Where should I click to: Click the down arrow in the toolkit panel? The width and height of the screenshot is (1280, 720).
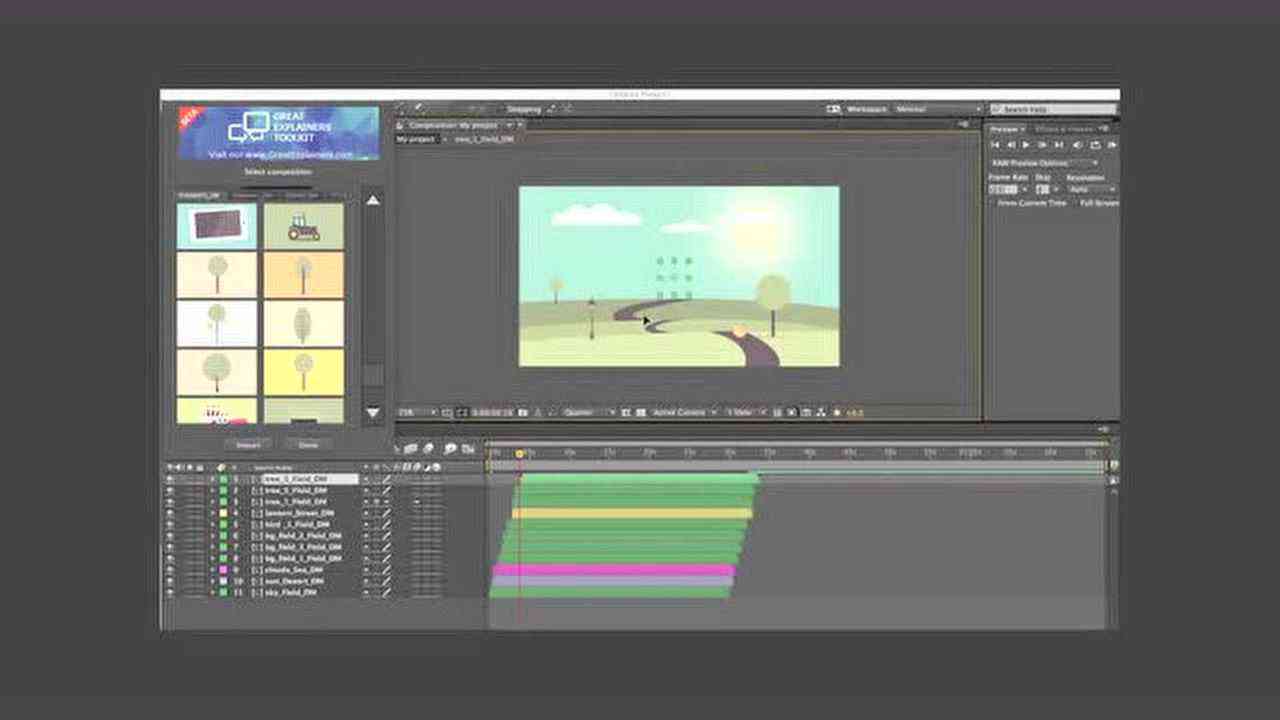pos(373,412)
